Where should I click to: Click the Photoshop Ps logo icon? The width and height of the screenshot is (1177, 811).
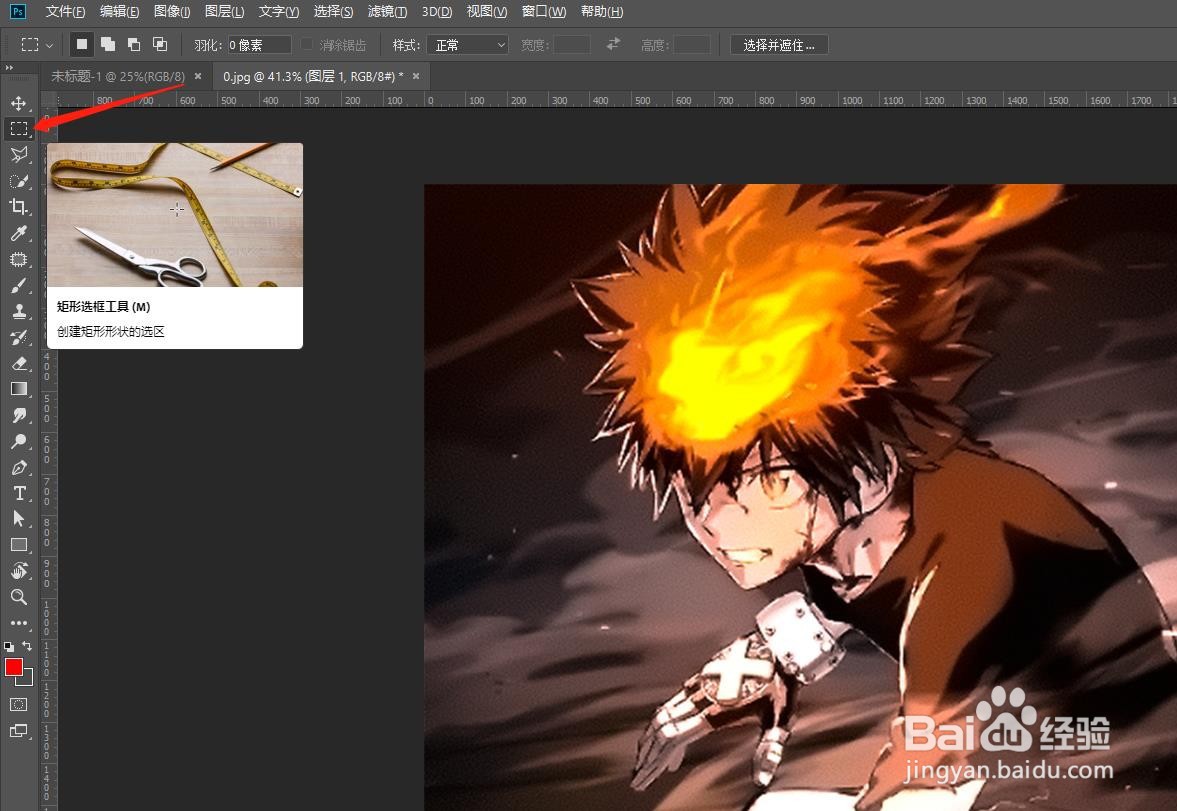[17, 11]
